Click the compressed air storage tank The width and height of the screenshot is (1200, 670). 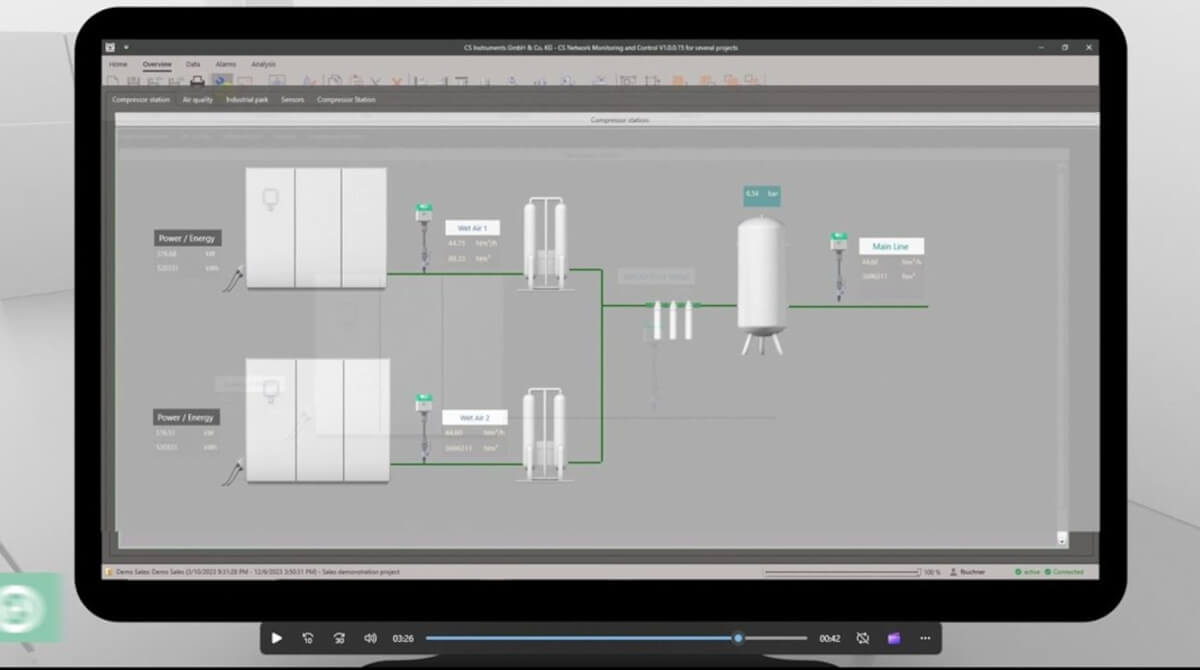pos(761,275)
